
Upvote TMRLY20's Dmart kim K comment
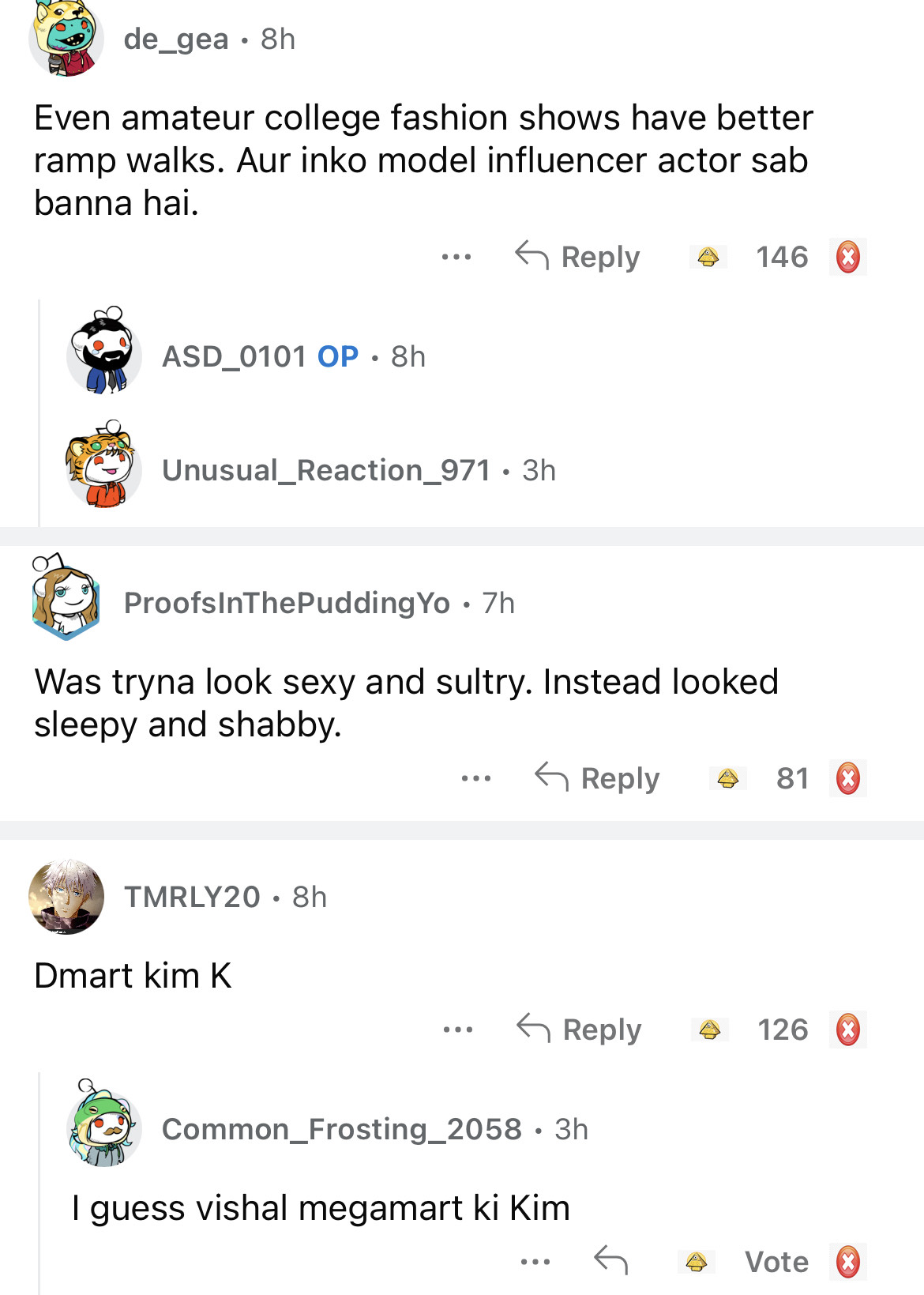(x=710, y=1030)
